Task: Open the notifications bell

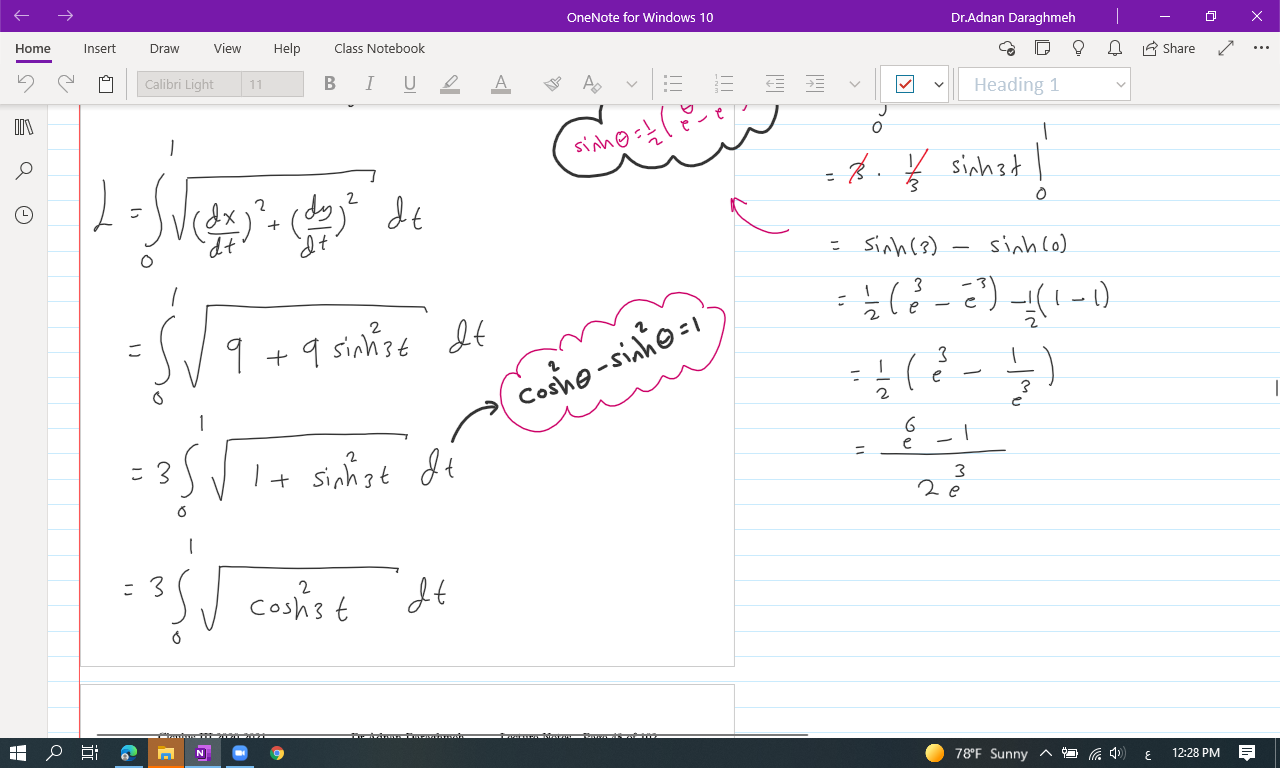Action: point(1114,48)
